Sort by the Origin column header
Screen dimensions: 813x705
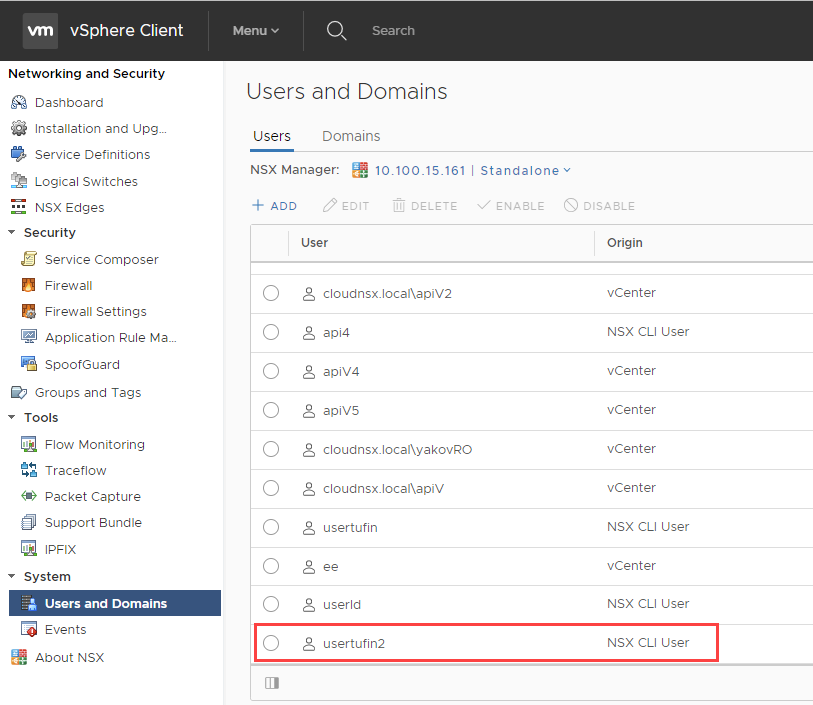click(x=625, y=243)
